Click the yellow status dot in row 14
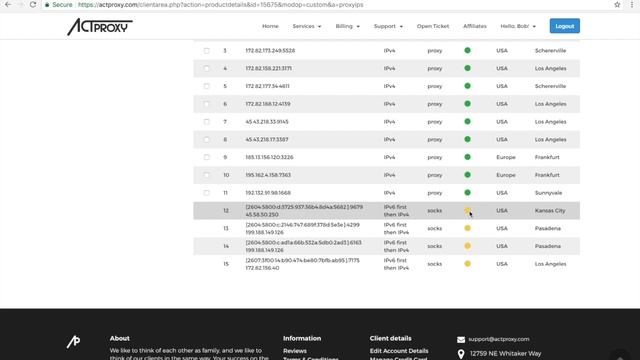640x360 pixels. [x=467, y=246]
